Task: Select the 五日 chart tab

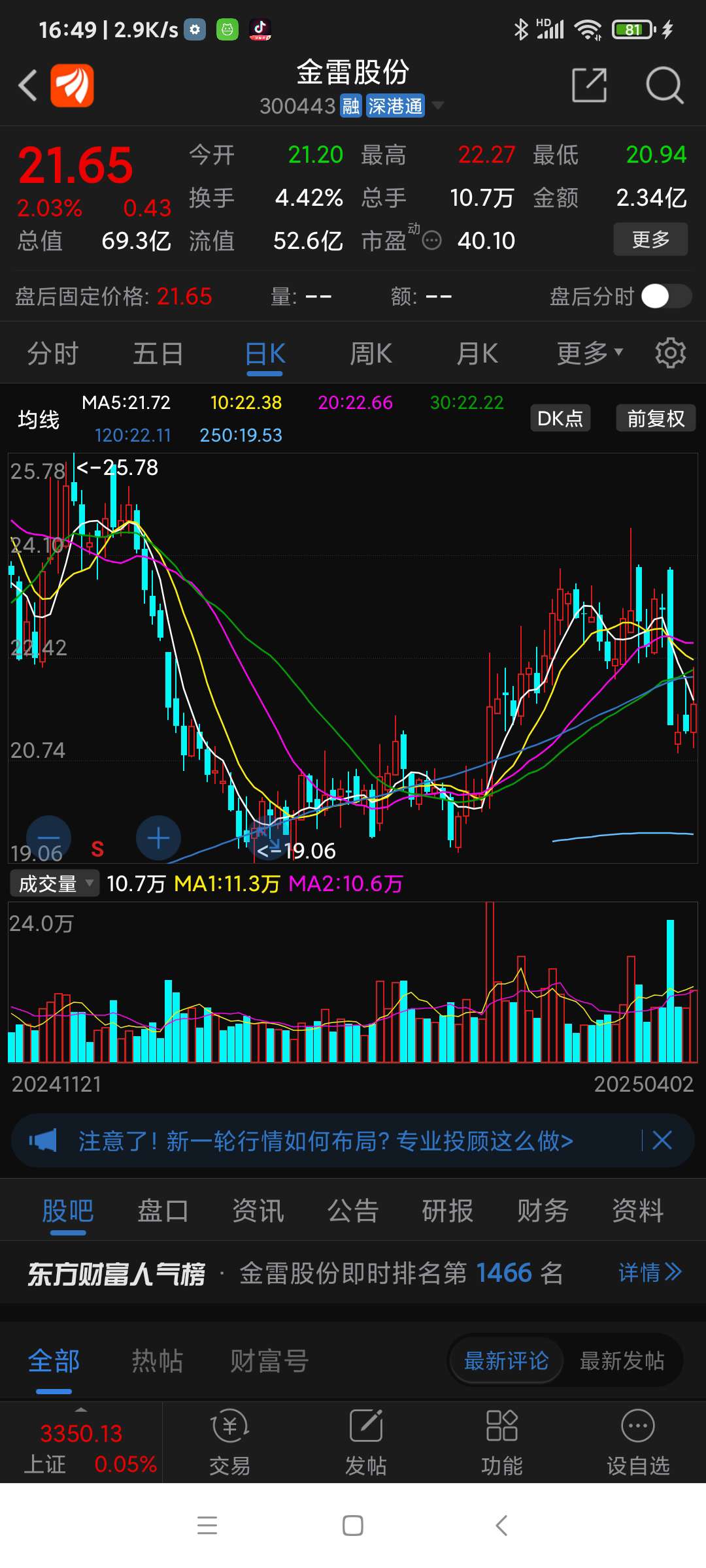Action: [x=158, y=353]
